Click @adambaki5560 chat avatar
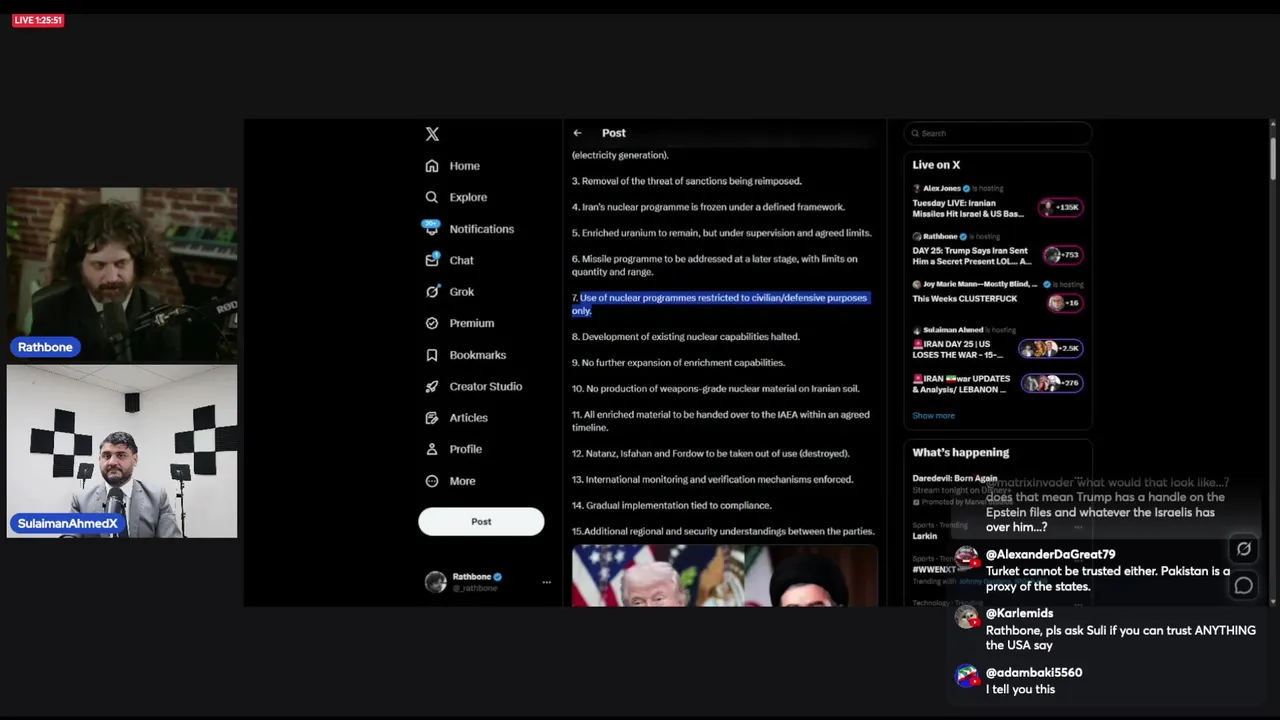Screen dimensions: 1280x720 pyautogui.click(x=966, y=677)
